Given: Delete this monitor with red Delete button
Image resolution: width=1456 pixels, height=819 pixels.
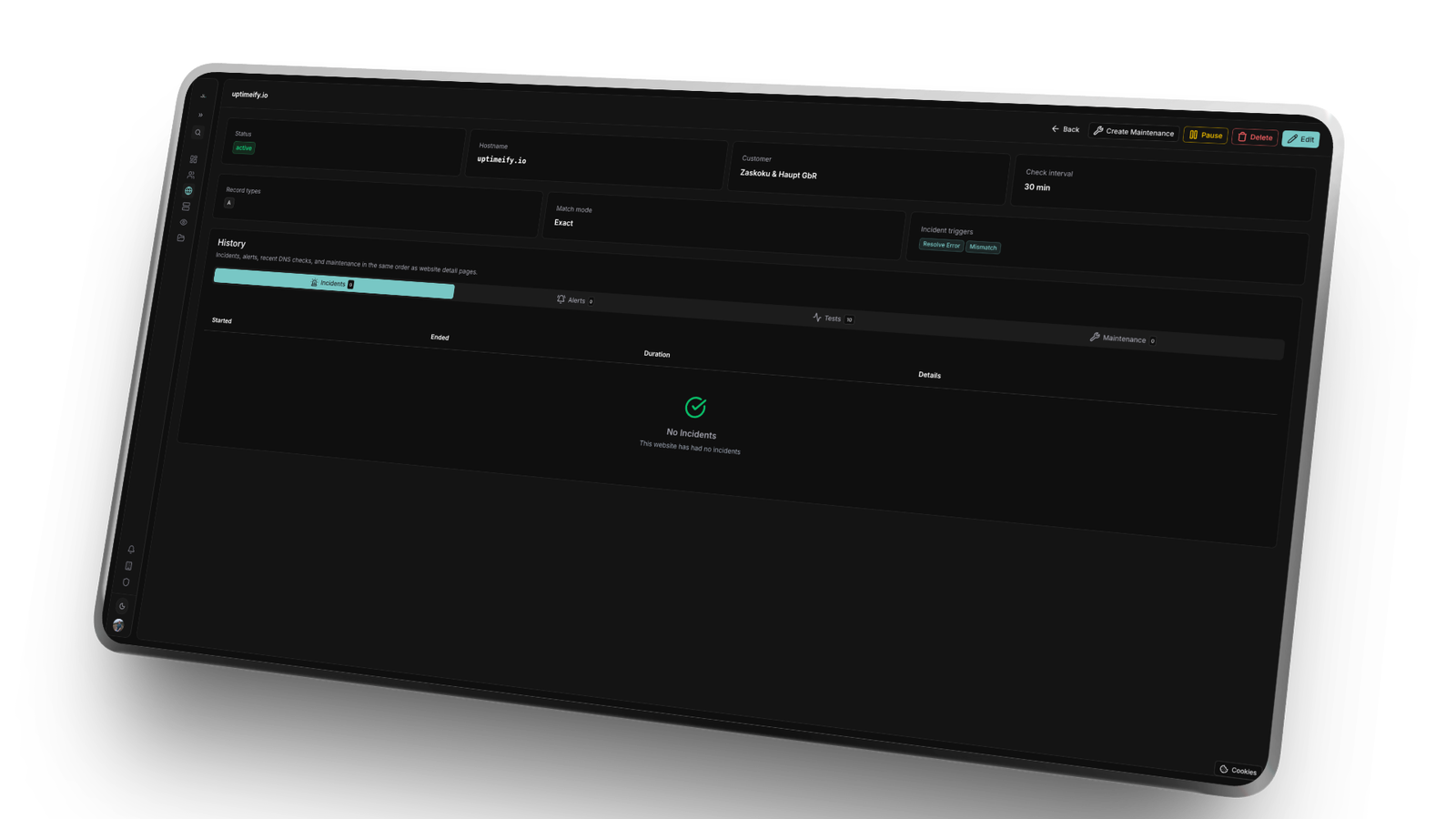Looking at the screenshot, I should coord(1255,137).
